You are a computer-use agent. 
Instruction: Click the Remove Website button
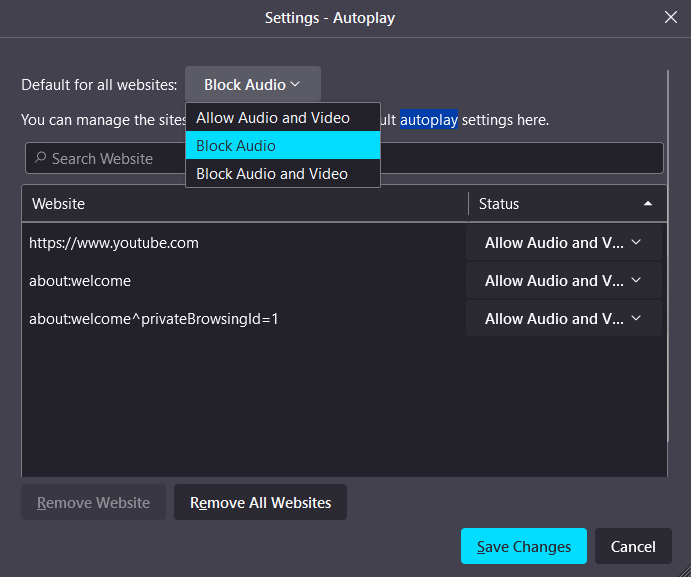(x=94, y=502)
